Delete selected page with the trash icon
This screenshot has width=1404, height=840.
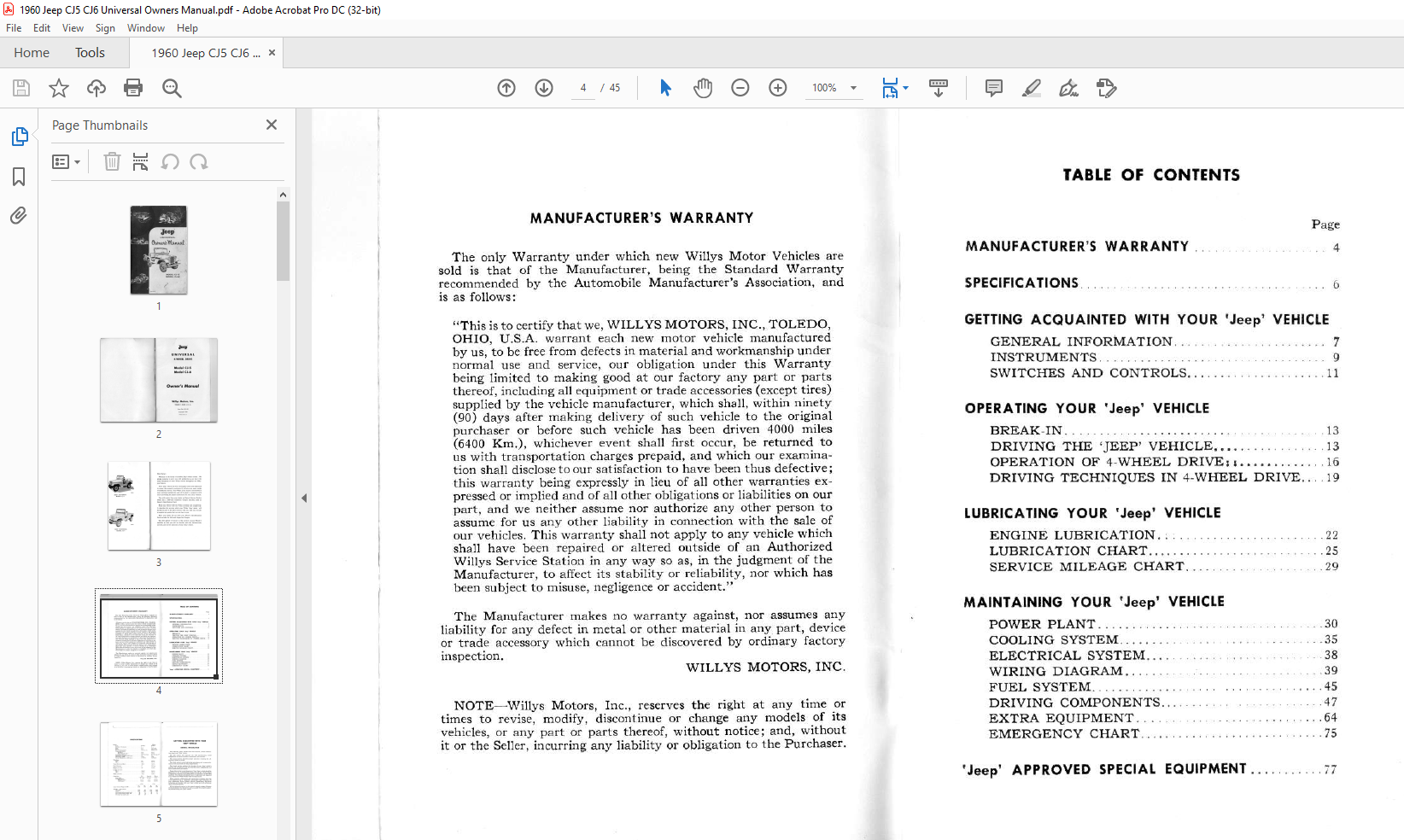(x=112, y=161)
